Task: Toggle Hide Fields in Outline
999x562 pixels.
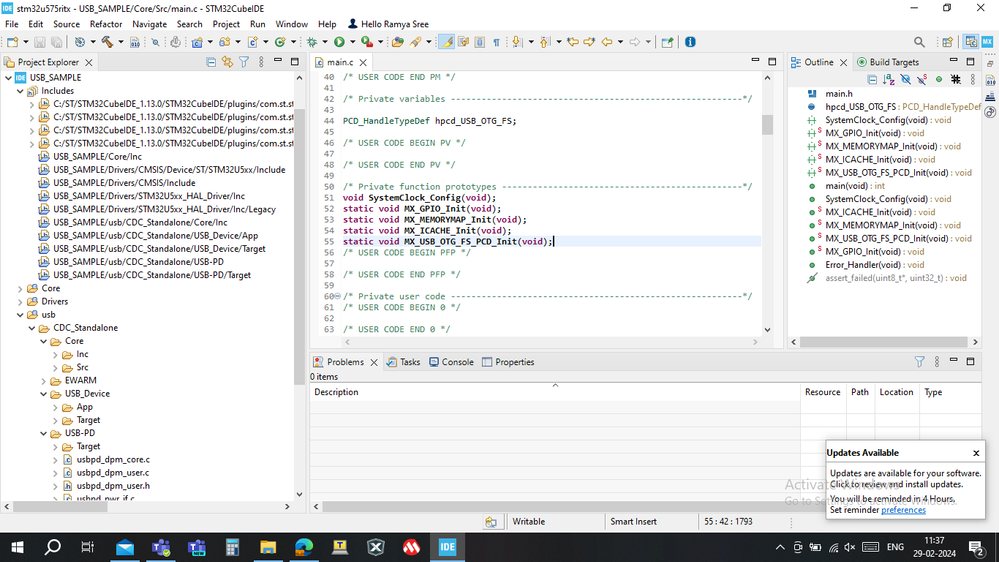Action: (905, 79)
